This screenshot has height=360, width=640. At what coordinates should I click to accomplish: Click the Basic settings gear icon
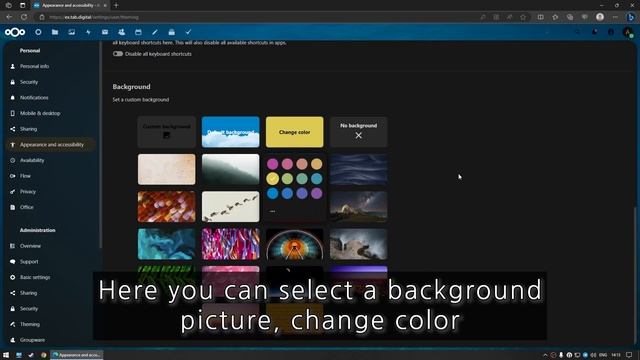click(13, 277)
